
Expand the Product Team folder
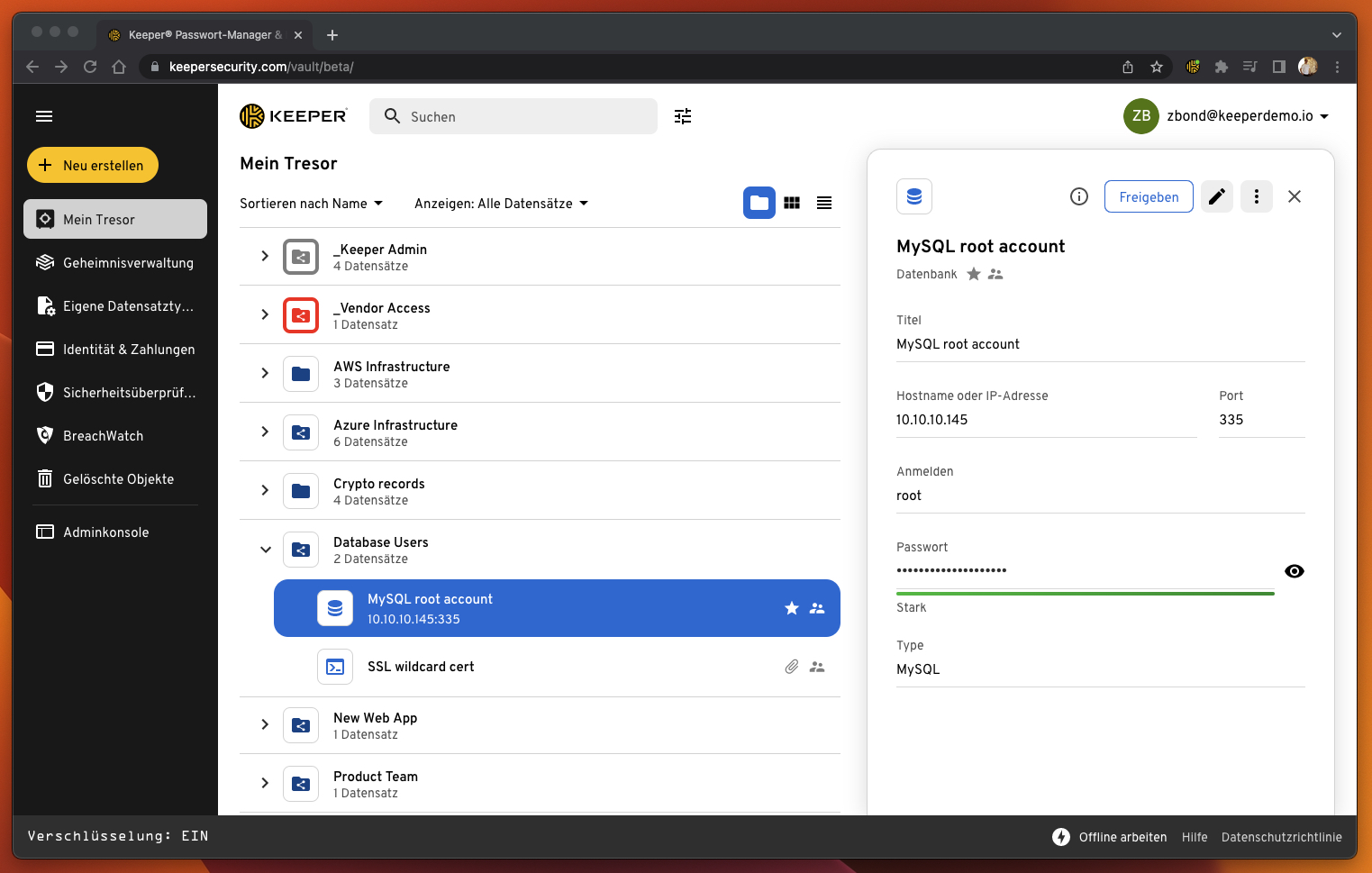[265, 783]
